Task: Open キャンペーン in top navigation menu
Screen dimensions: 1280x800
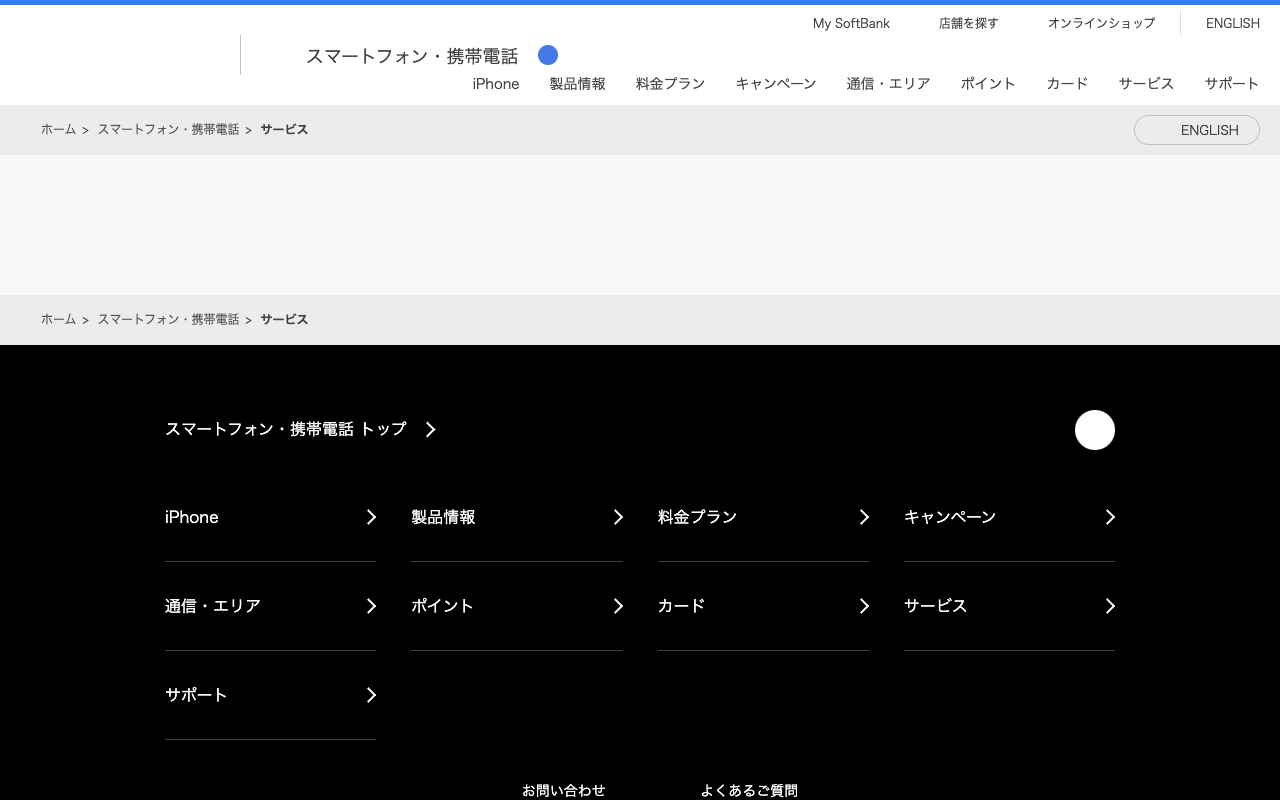Action: tap(776, 84)
